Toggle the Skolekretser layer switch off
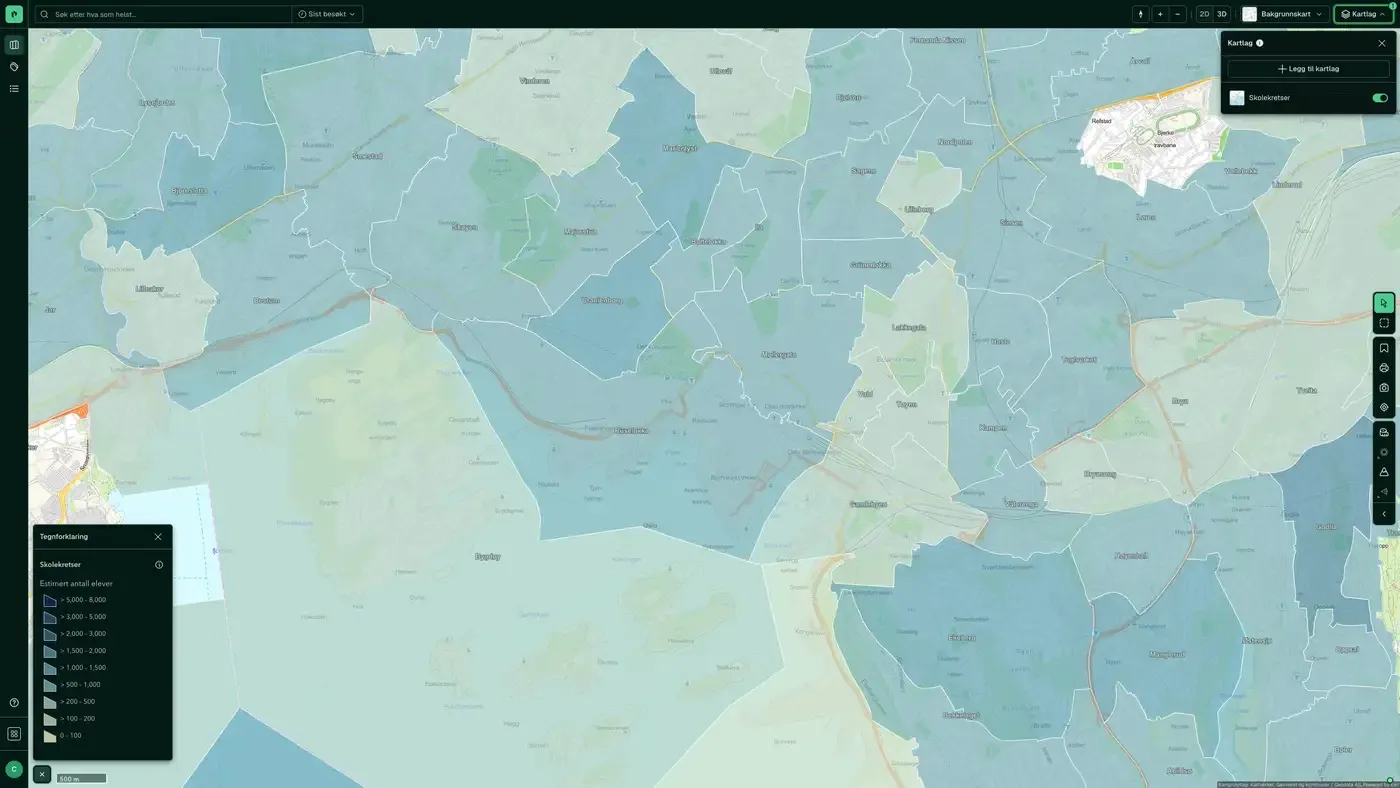The width and height of the screenshot is (1400, 788). point(1380,98)
